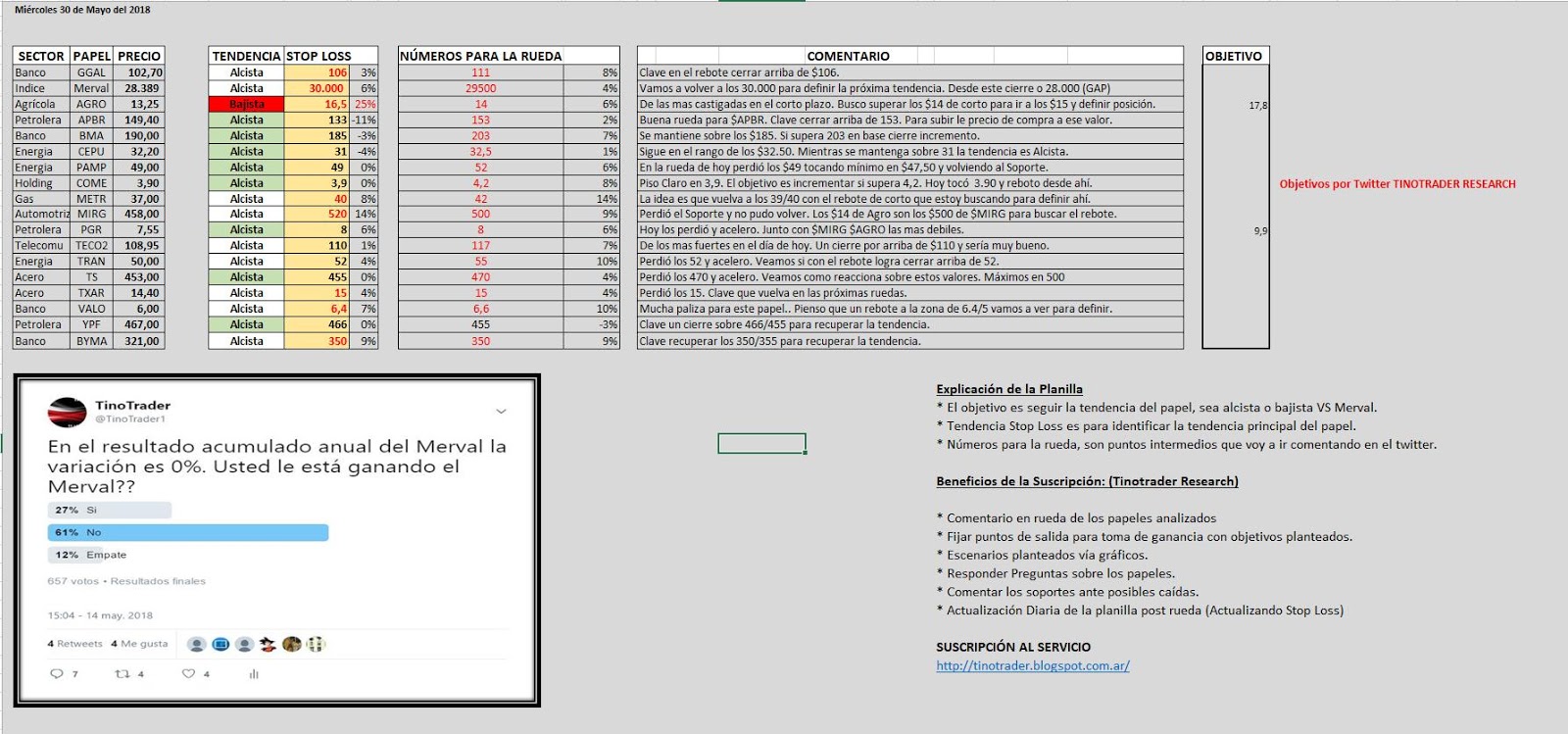Click the empty selected cell with green border

click(761, 444)
